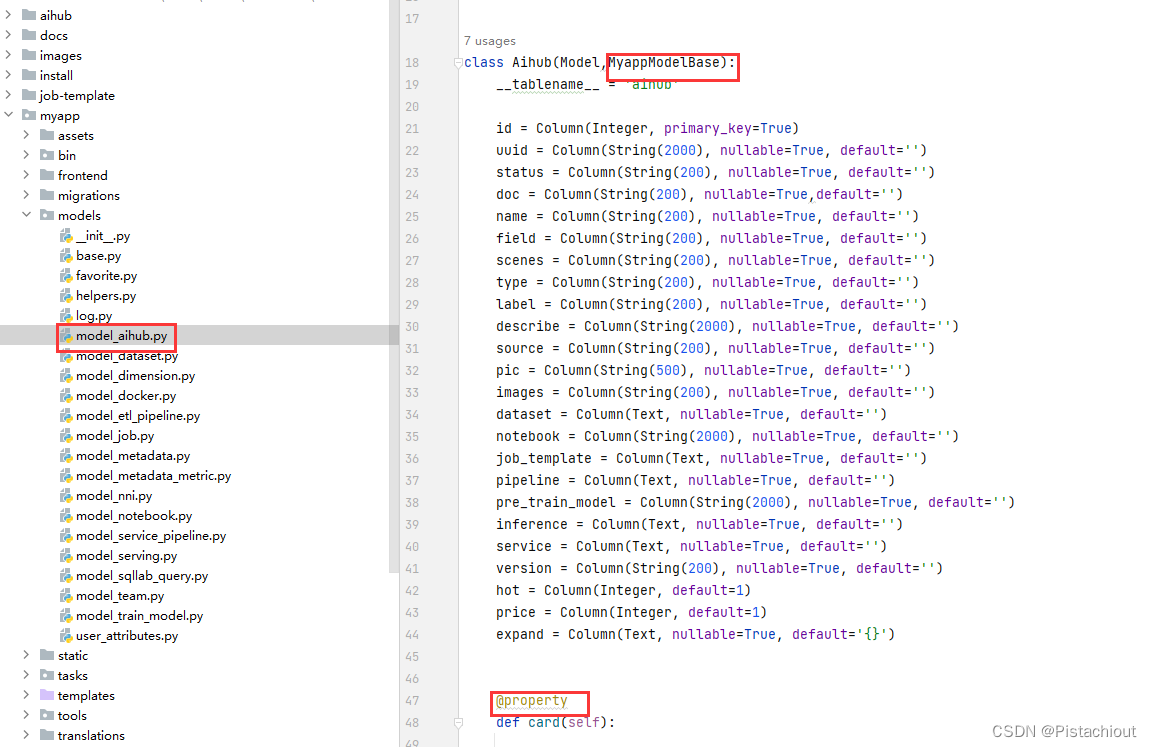Click MyappModelBase in class definition

coord(664,62)
